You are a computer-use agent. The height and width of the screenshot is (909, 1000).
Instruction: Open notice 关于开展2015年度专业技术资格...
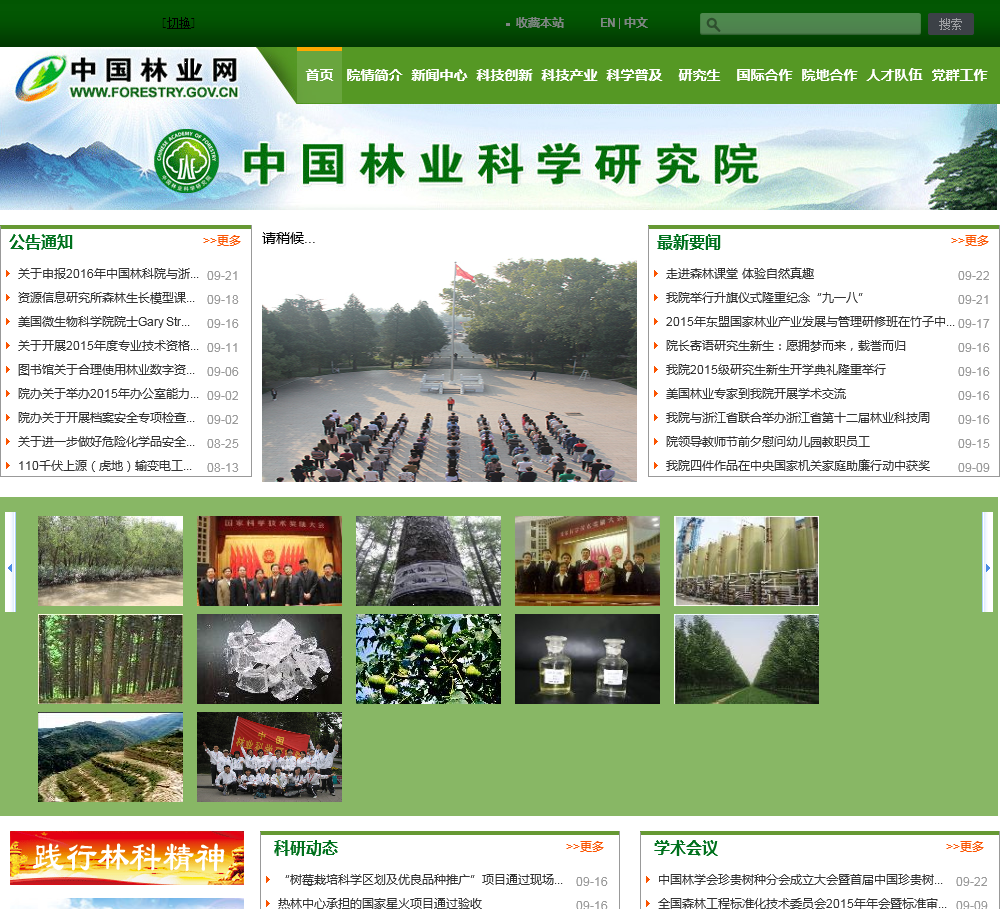108,346
